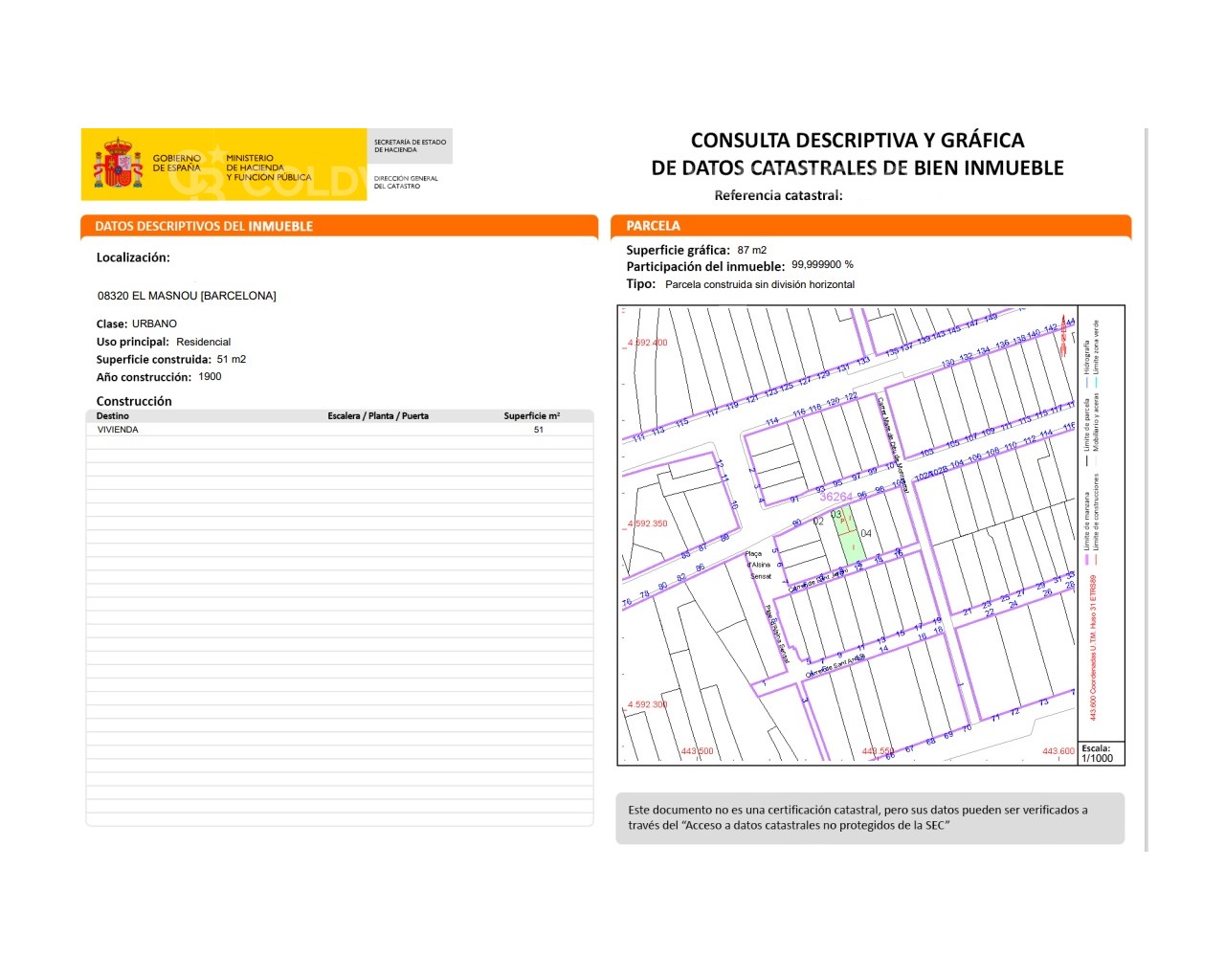This screenshot has height=980, width=1225.
Task: Click 'Participación del inmueble: 99,999900 %' line
Action: tap(740, 266)
